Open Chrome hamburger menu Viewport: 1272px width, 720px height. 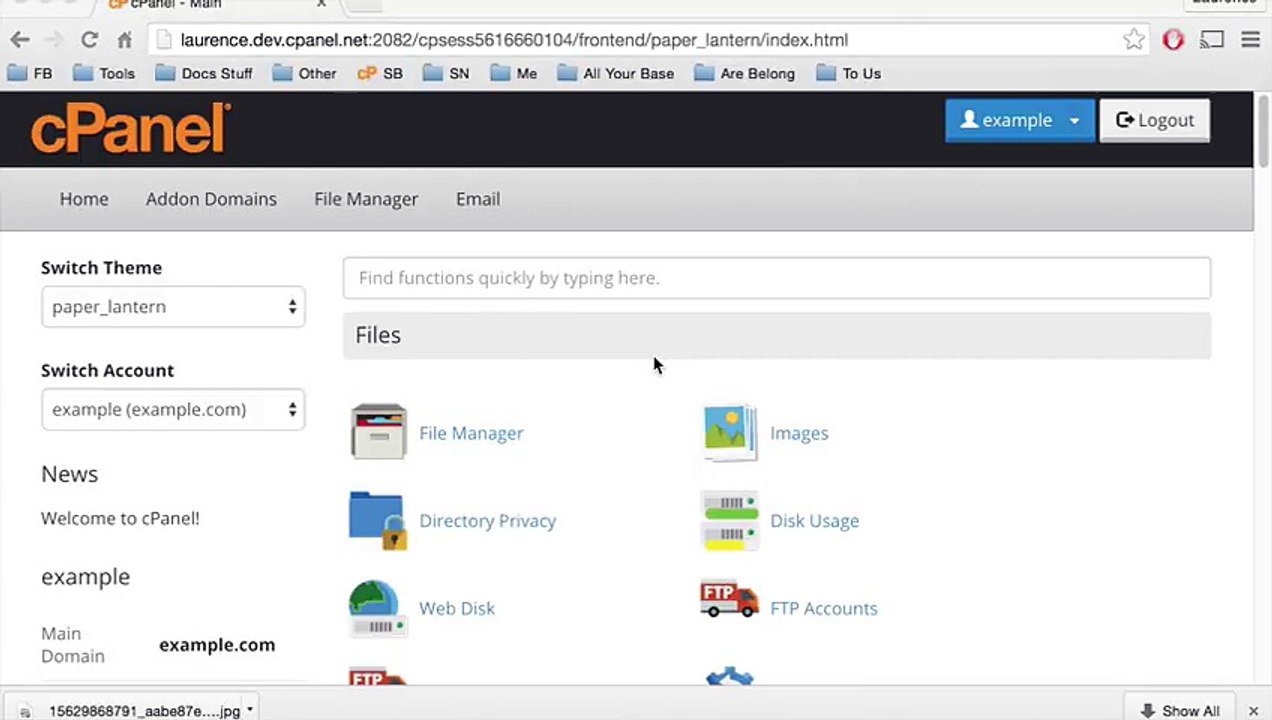click(x=1250, y=40)
